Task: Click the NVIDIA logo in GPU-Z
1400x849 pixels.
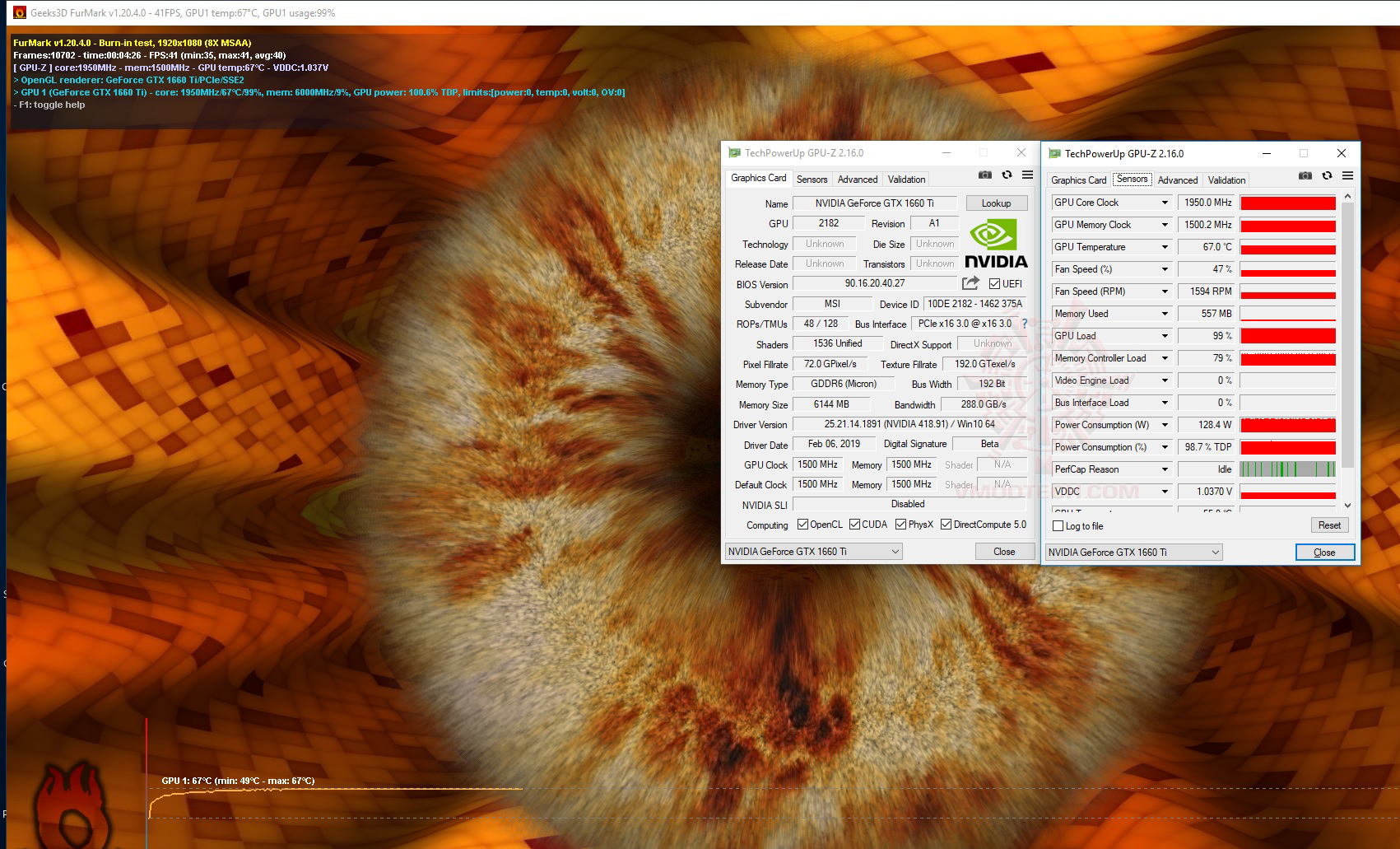Action: pos(996,245)
